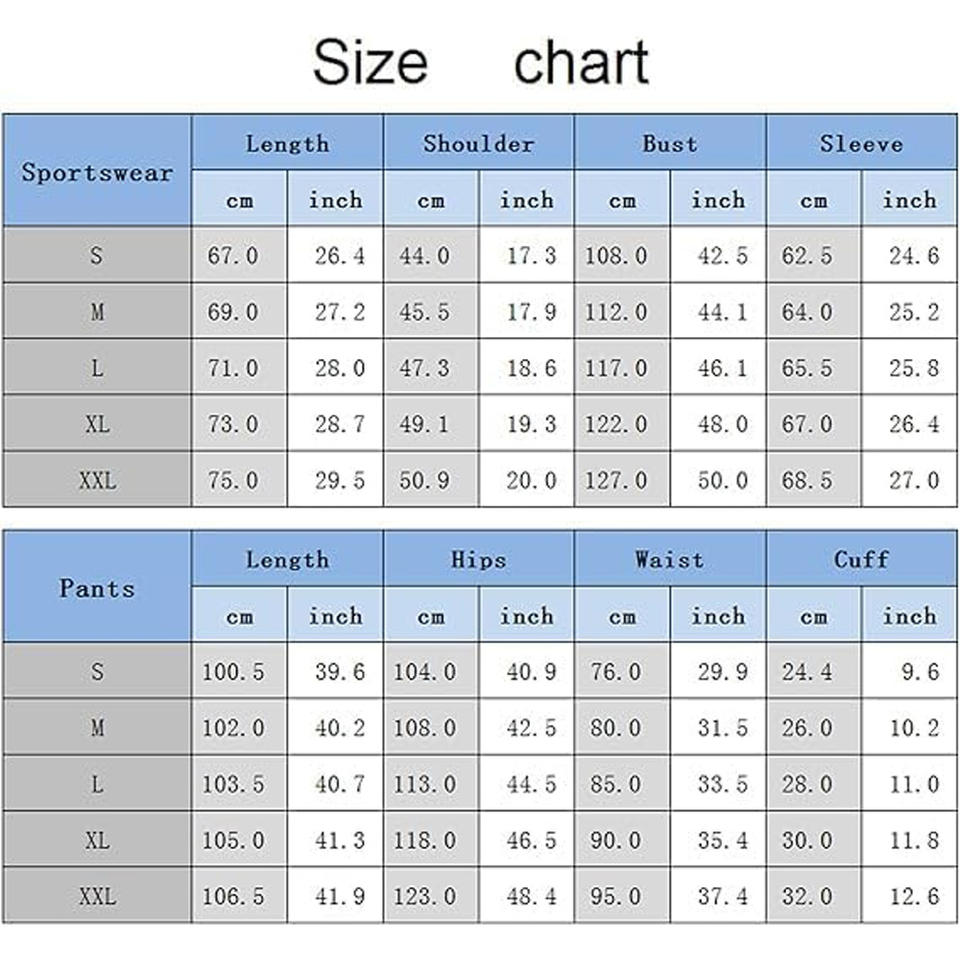This screenshot has height=960, width=960.
Task: Click the 47.3 shoulder value for L
Action: pos(424,368)
